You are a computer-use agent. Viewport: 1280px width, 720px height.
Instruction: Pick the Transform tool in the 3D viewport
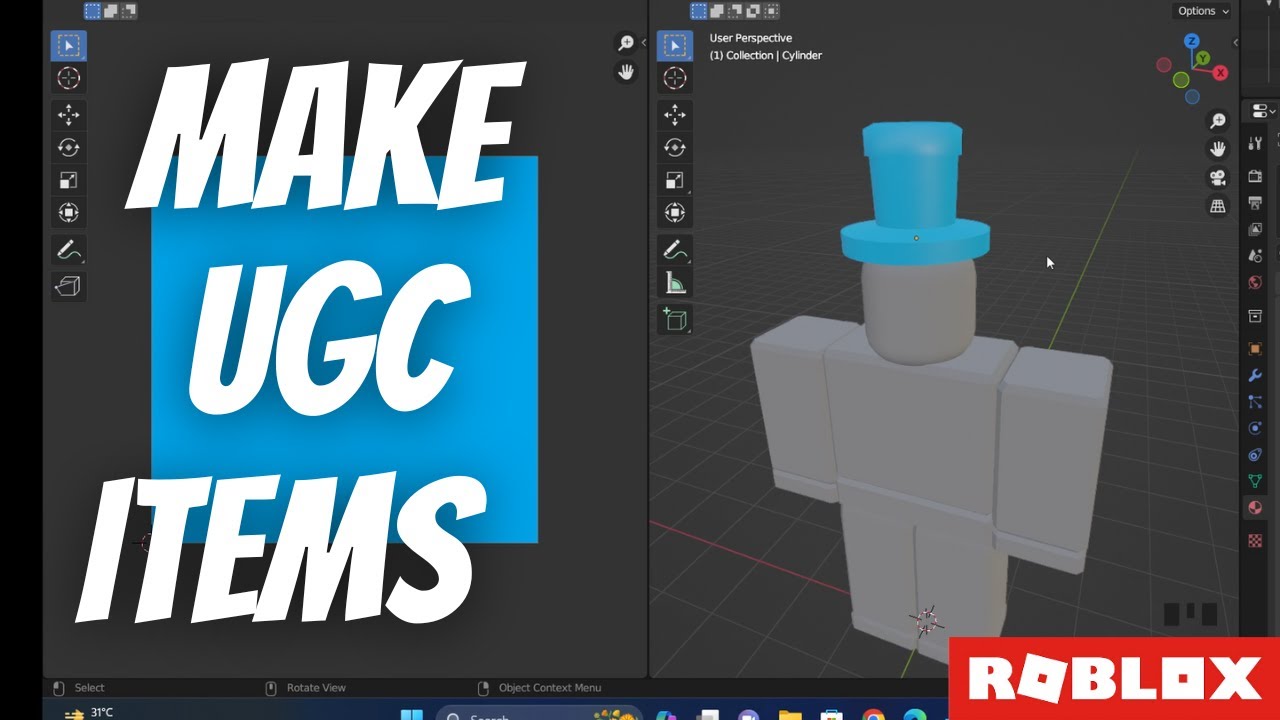tap(675, 212)
